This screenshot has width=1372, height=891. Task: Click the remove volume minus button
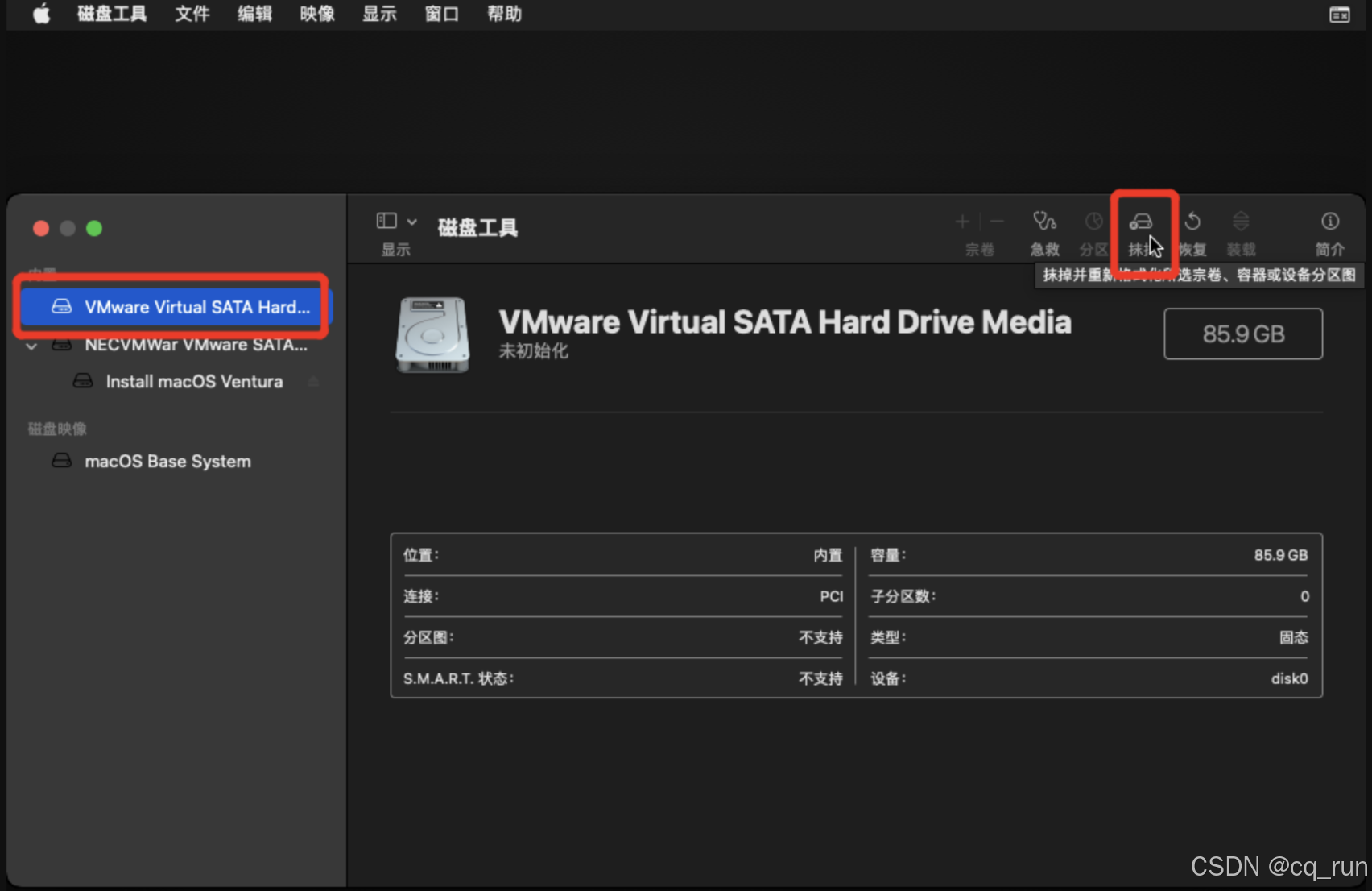pyautogui.click(x=997, y=222)
